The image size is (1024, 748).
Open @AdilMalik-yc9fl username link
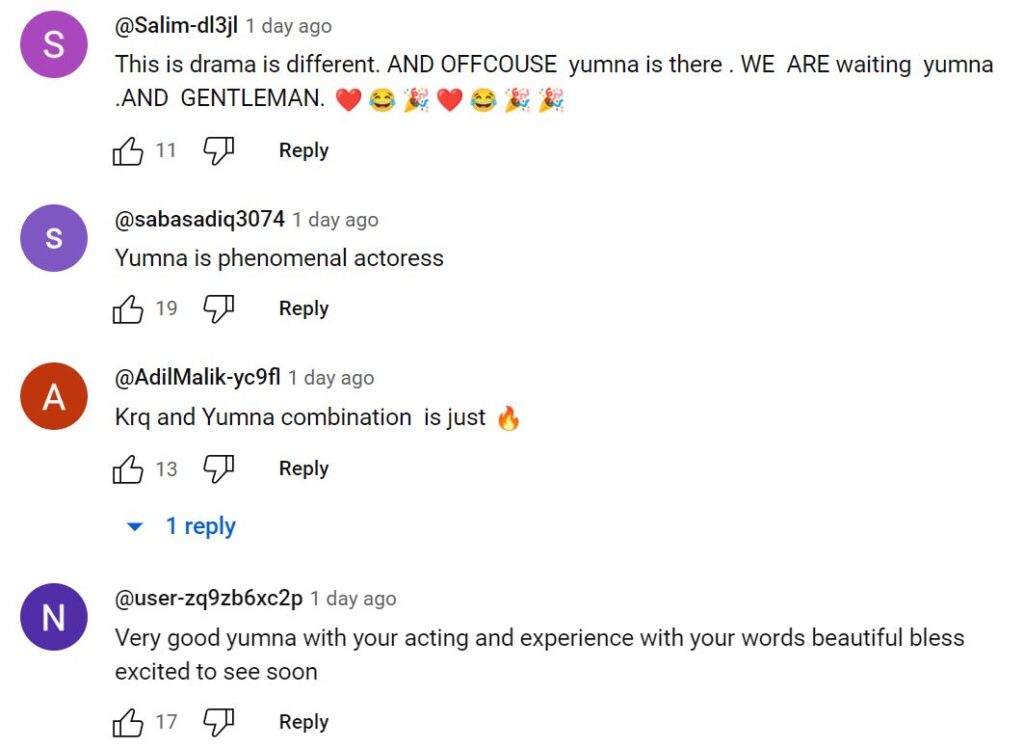click(x=198, y=377)
